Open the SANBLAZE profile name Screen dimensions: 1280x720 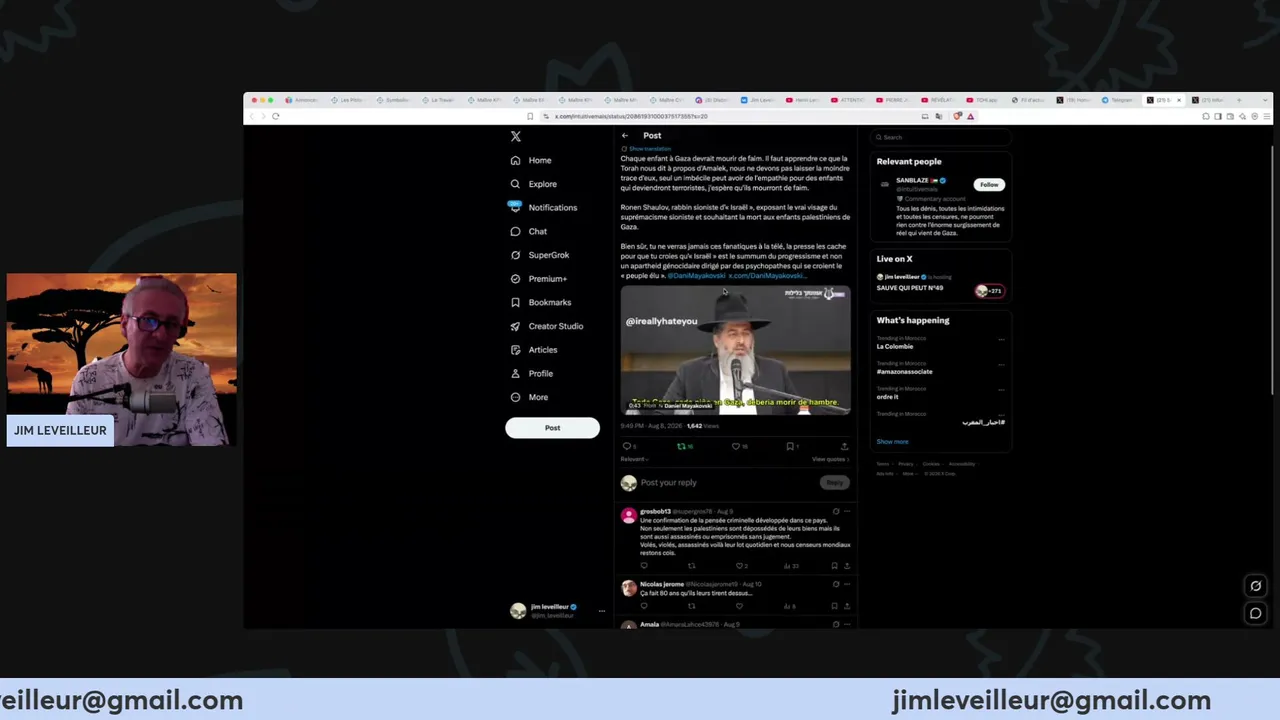point(913,181)
